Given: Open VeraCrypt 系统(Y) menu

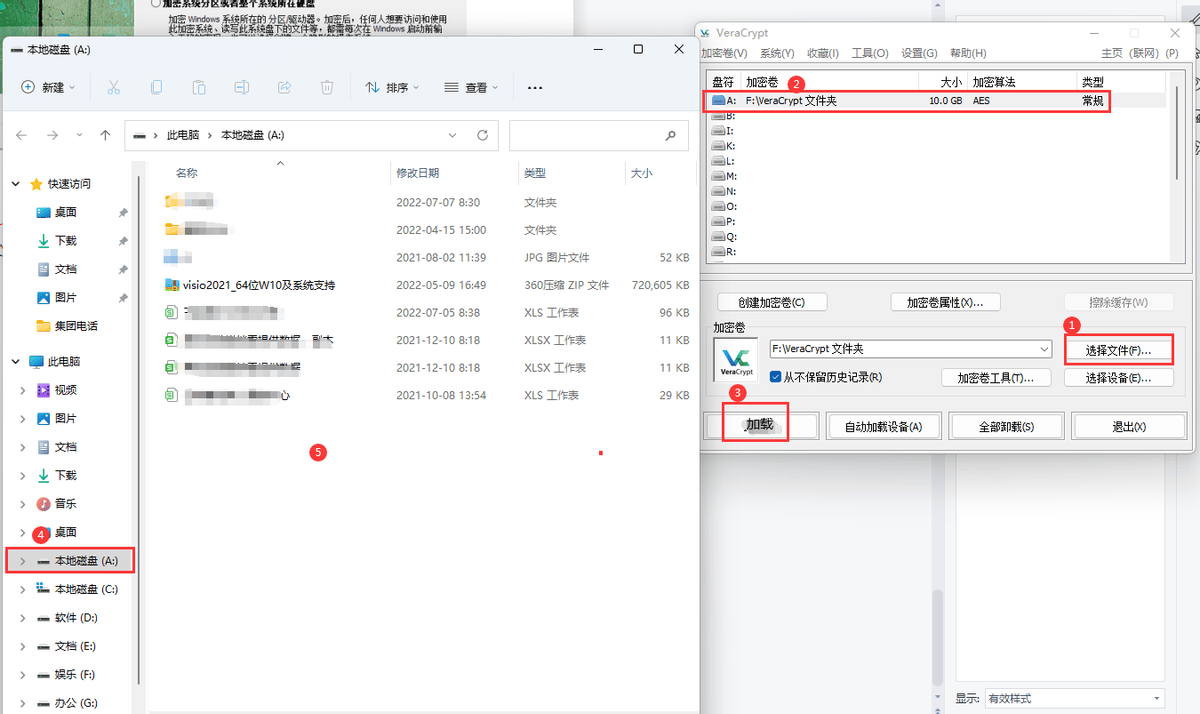Looking at the screenshot, I should click(777, 53).
